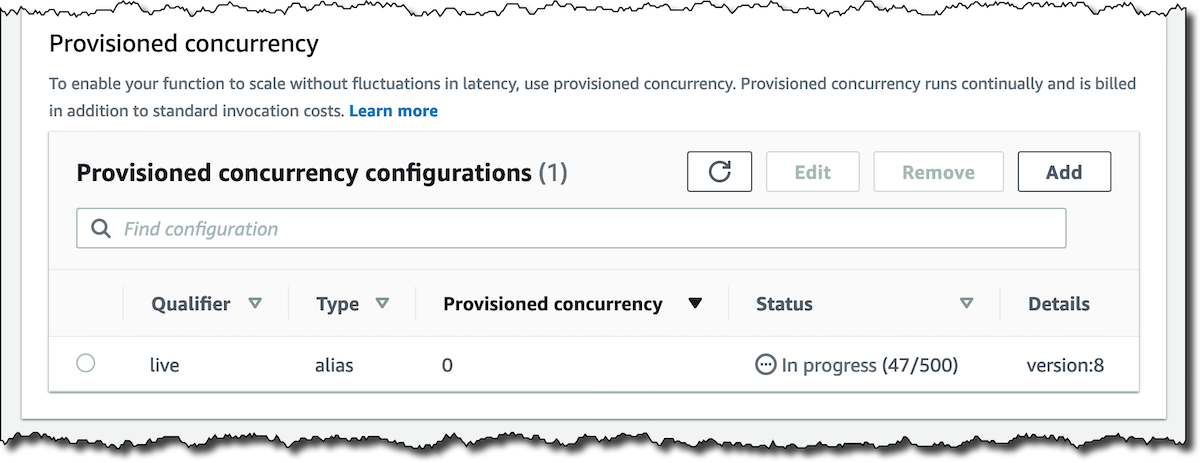The width and height of the screenshot is (1200, 463).
Task: Click the In progress (47/500) status text
Action: 869,365
